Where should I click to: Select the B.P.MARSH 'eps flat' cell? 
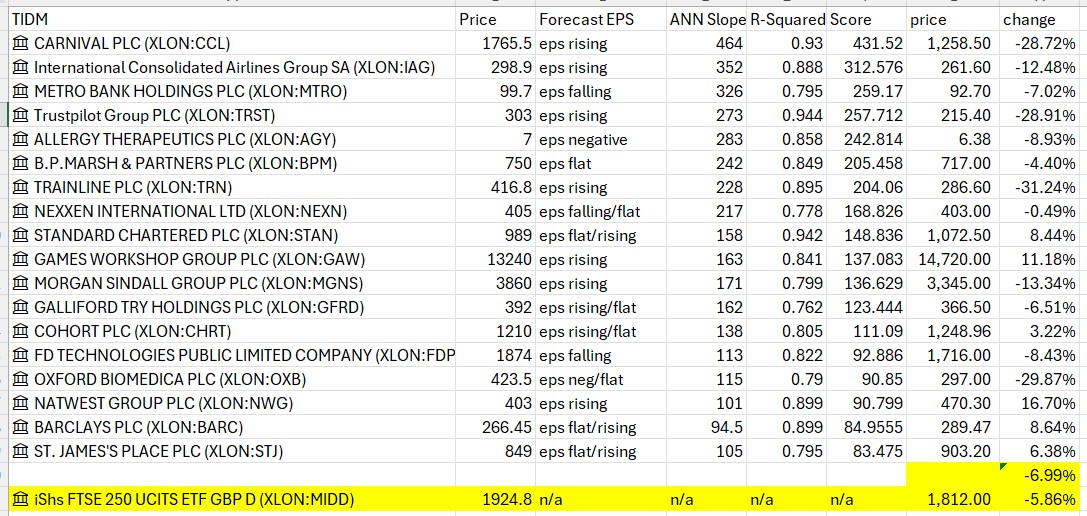point(600,164)
